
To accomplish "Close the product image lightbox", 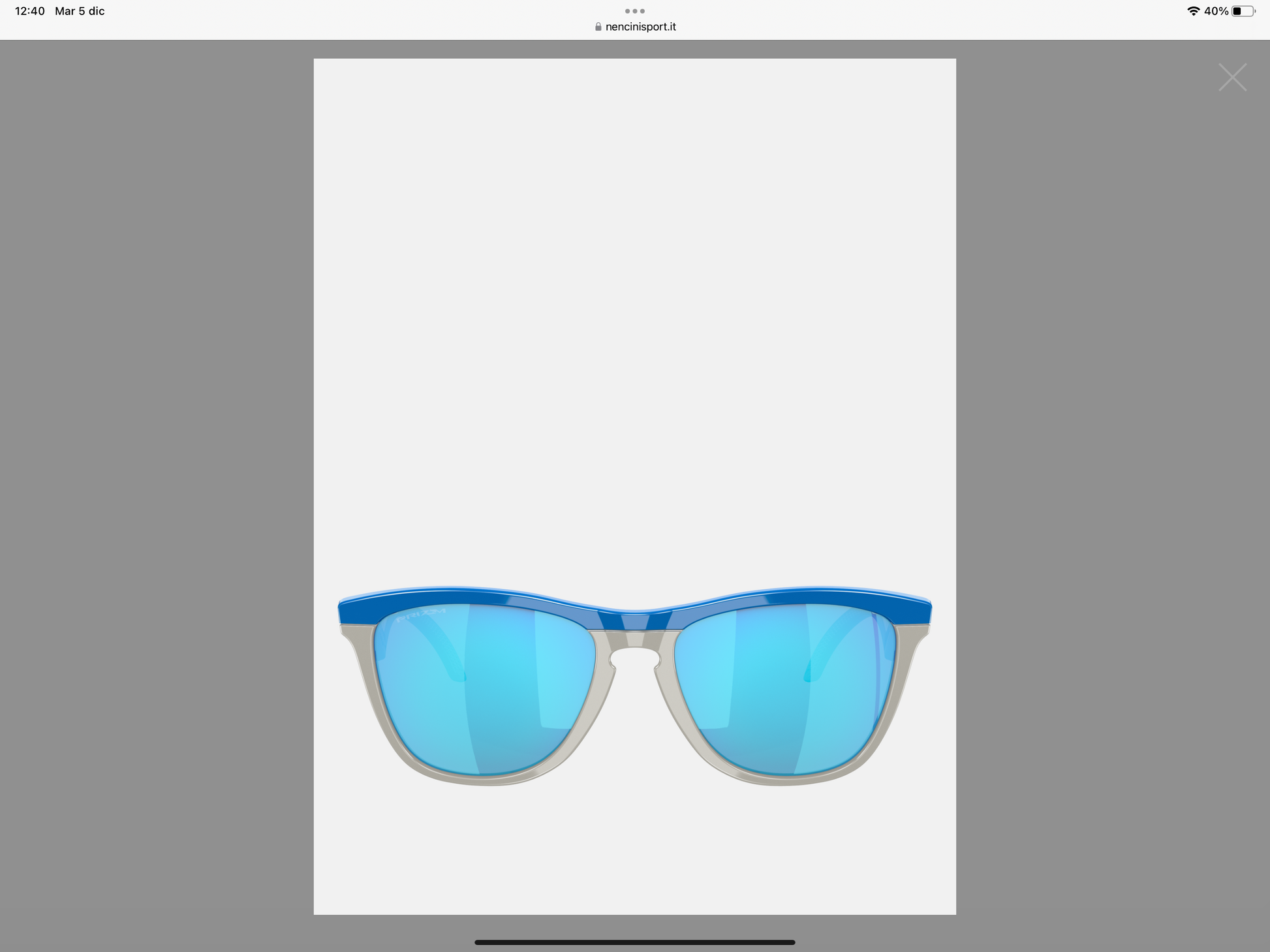I will click(x=1232, y=78).
